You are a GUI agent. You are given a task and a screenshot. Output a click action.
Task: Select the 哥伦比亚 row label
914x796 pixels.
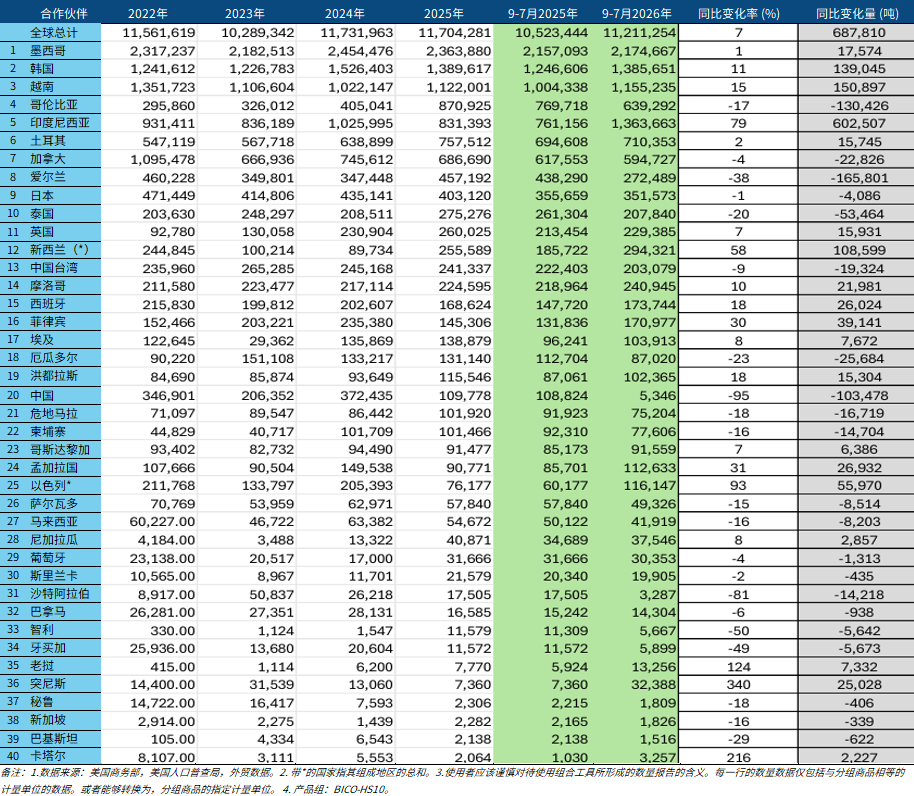point(54,105)
